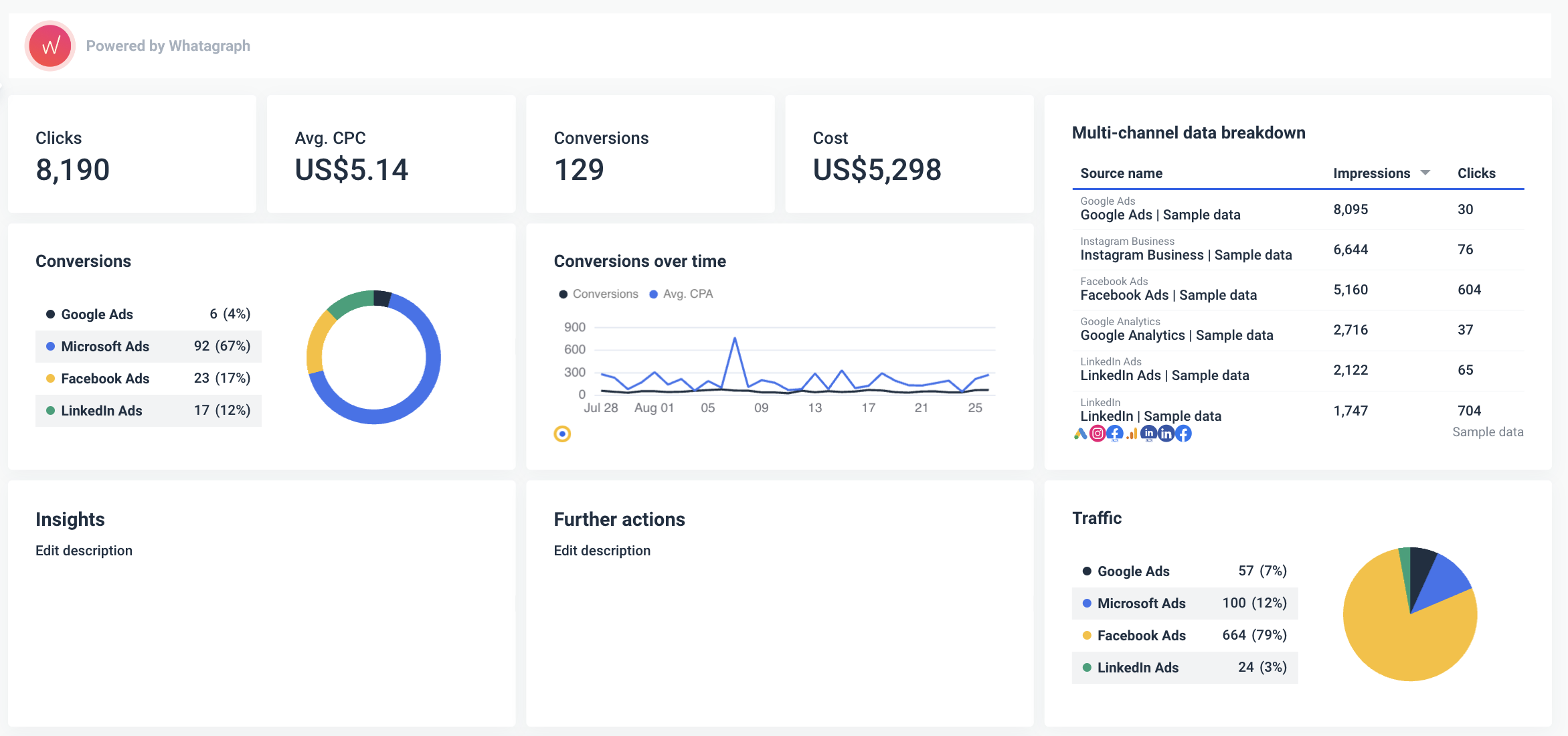The height and width of the screenshot is (736, 1568).
Task: Click the LinkedIn Ads green swatch in Traffic legend
Action: (x=1087, y=668)
